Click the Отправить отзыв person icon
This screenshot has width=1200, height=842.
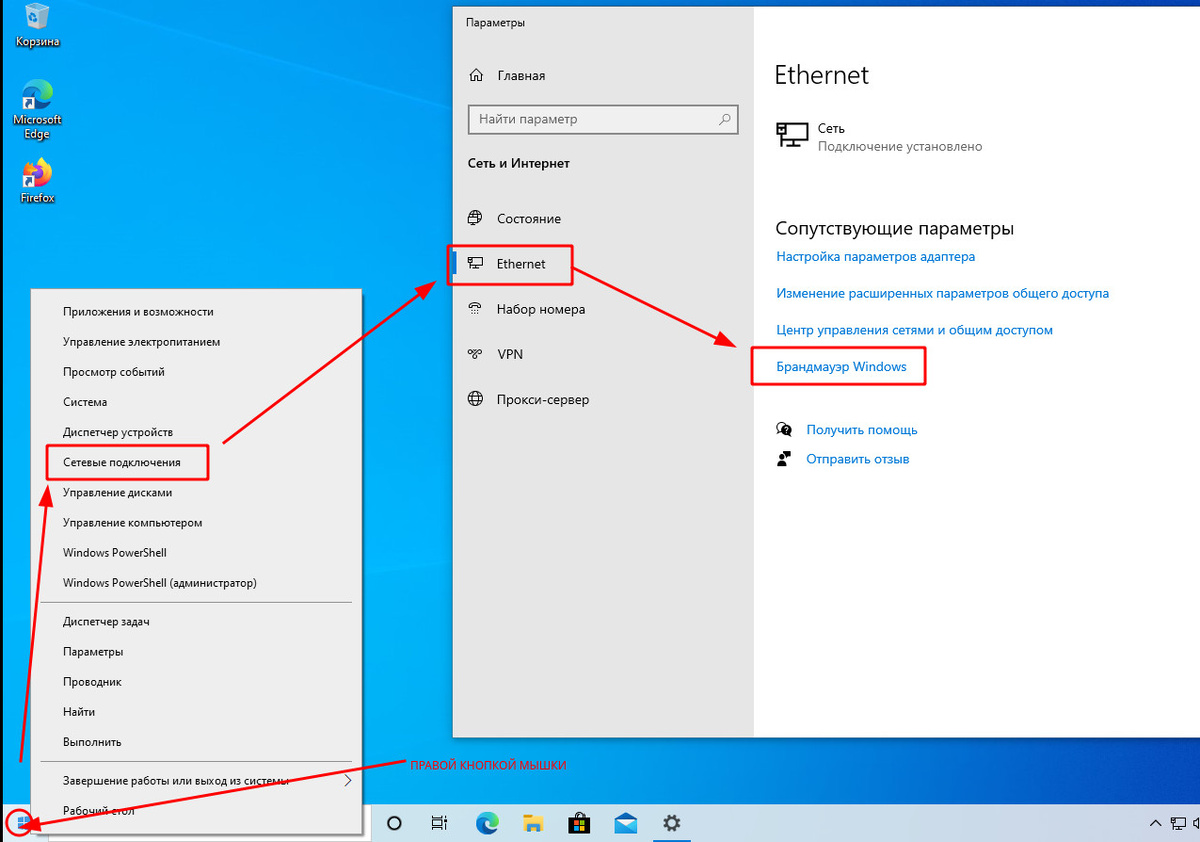pos(784,459)
